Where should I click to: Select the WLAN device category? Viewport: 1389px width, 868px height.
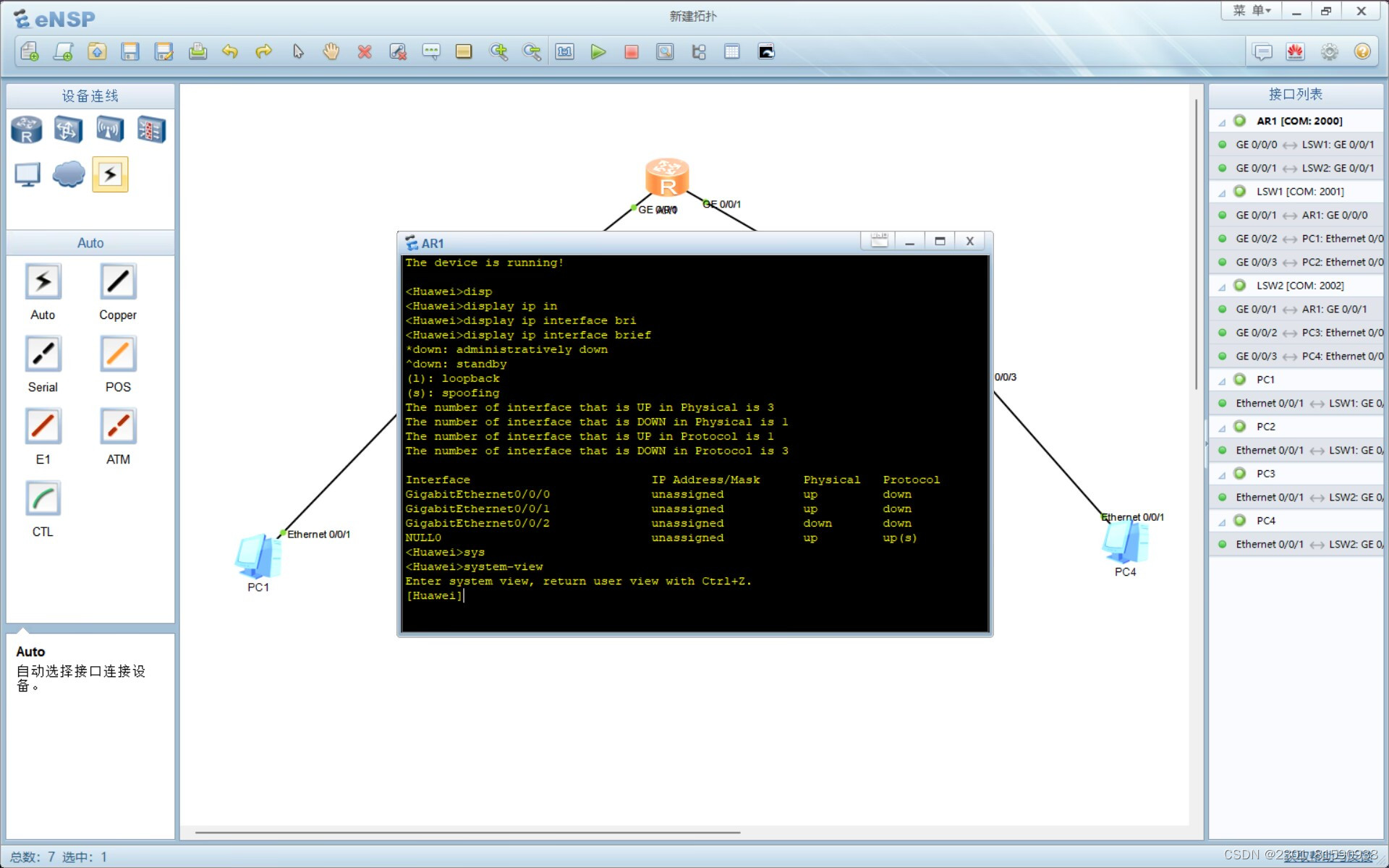(x=110, y=129)
